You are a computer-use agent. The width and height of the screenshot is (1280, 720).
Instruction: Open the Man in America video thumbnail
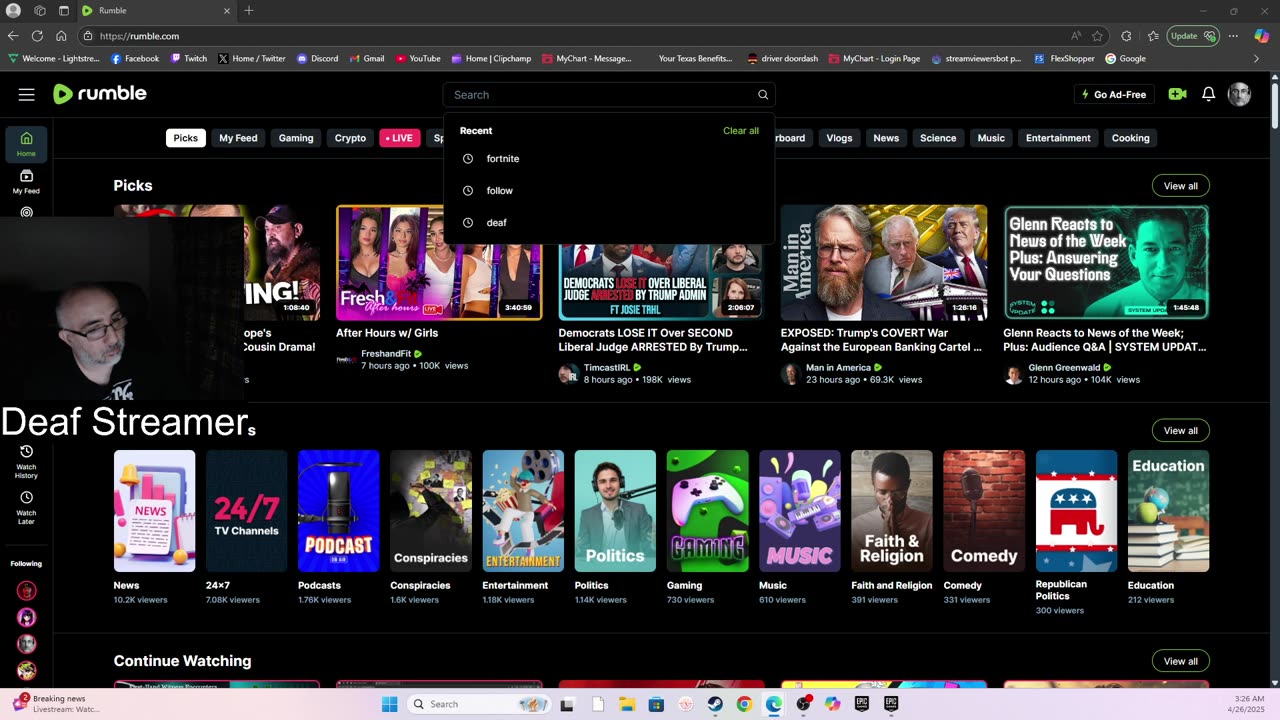[884, 263]
